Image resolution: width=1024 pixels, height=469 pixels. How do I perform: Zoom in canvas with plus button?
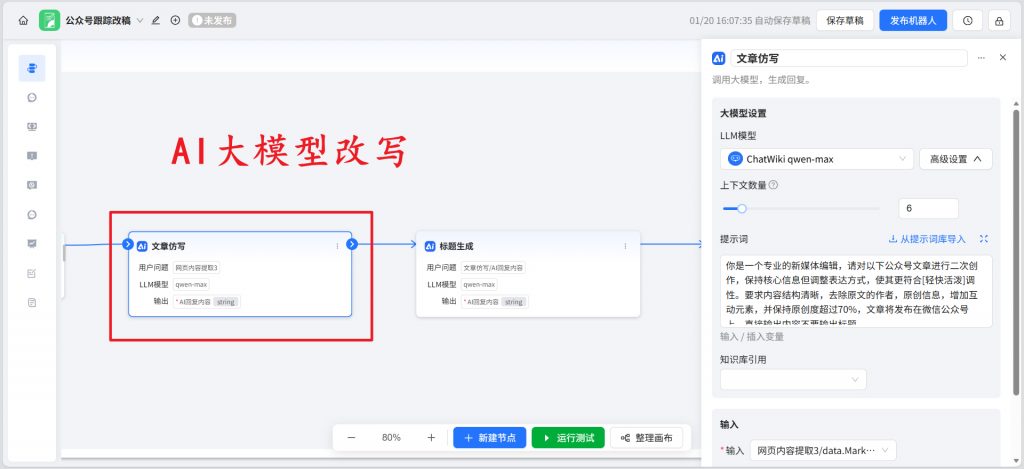coord(431,438)
